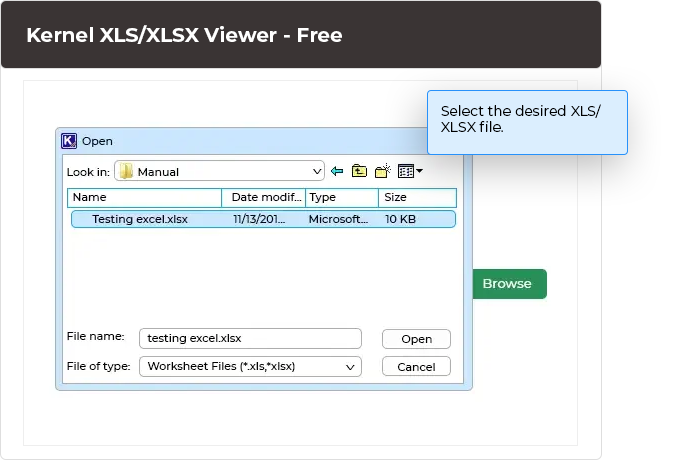This screenshot has height=460, width=700.
Task: Select the Testing excel.xlsx file row
Action: 263,219
